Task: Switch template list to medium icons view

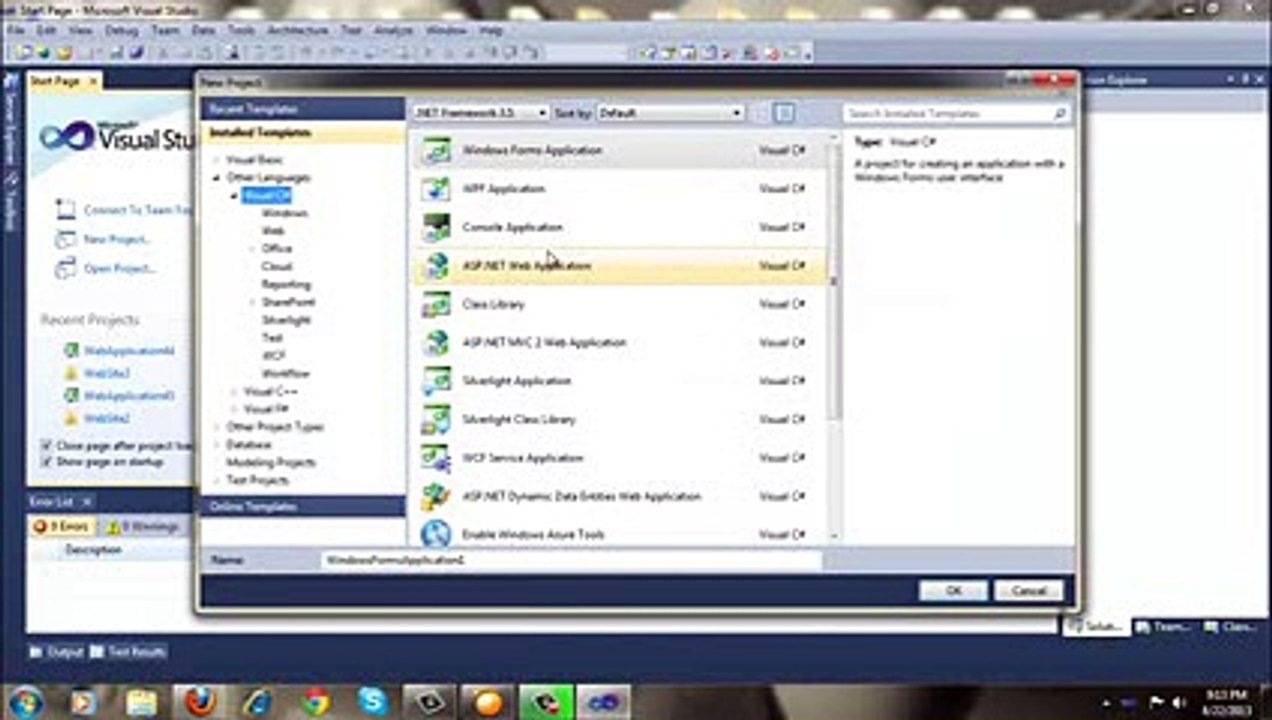Action: pos(784,113)
